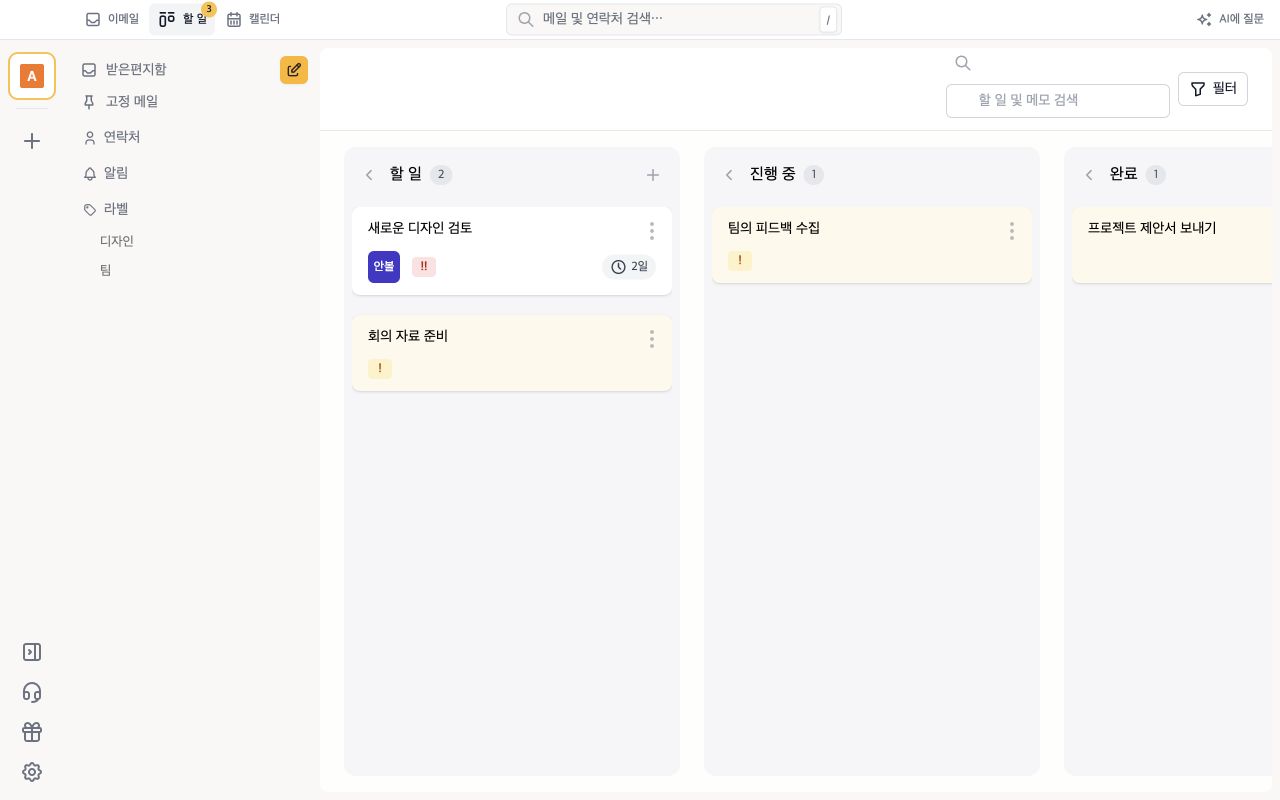Click priority badge on 팀의 피드백 수집 card
The image size is (1280, 800).
point(740,261)
